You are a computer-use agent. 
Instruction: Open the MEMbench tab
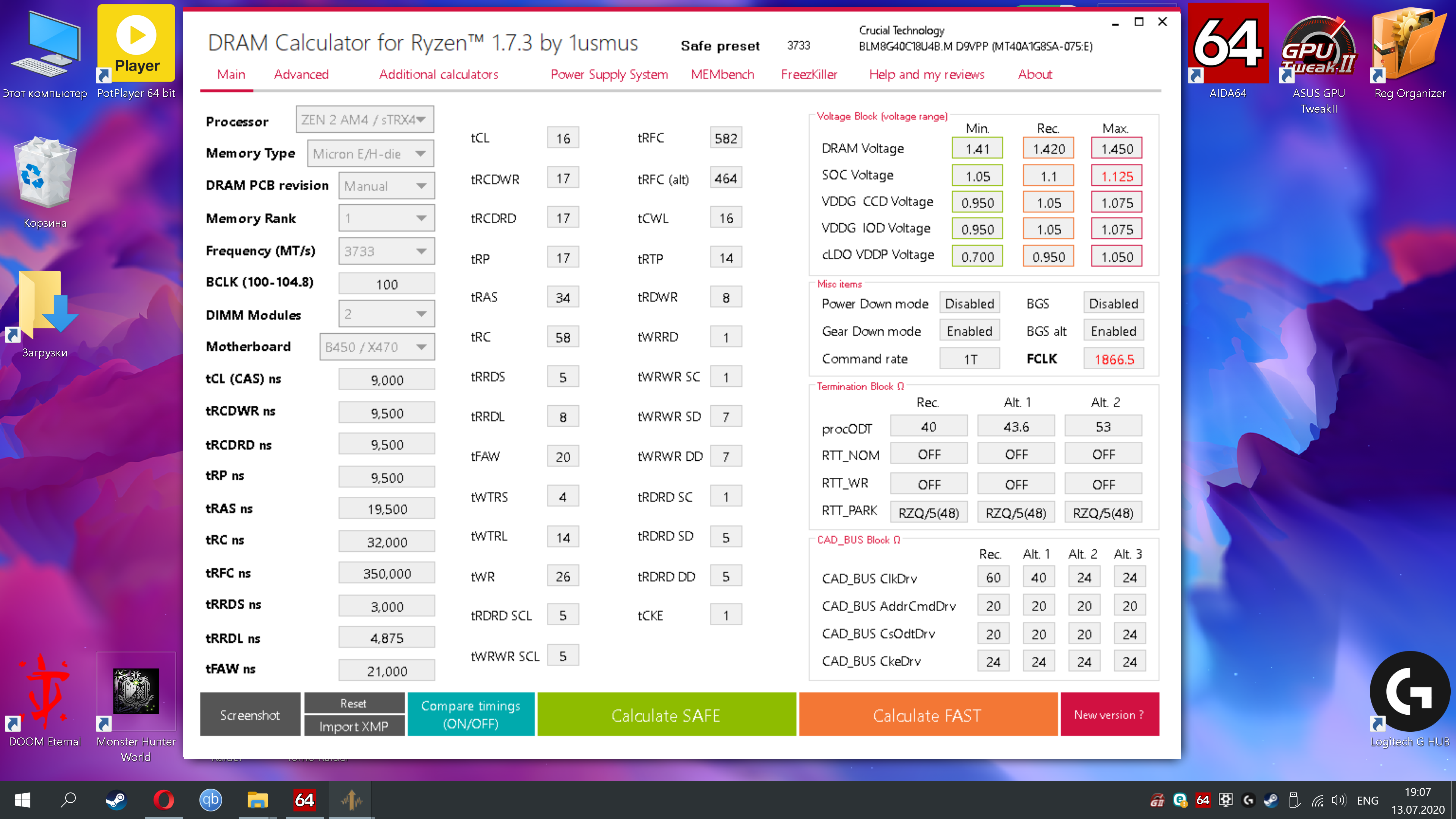[x=722, y=75]
